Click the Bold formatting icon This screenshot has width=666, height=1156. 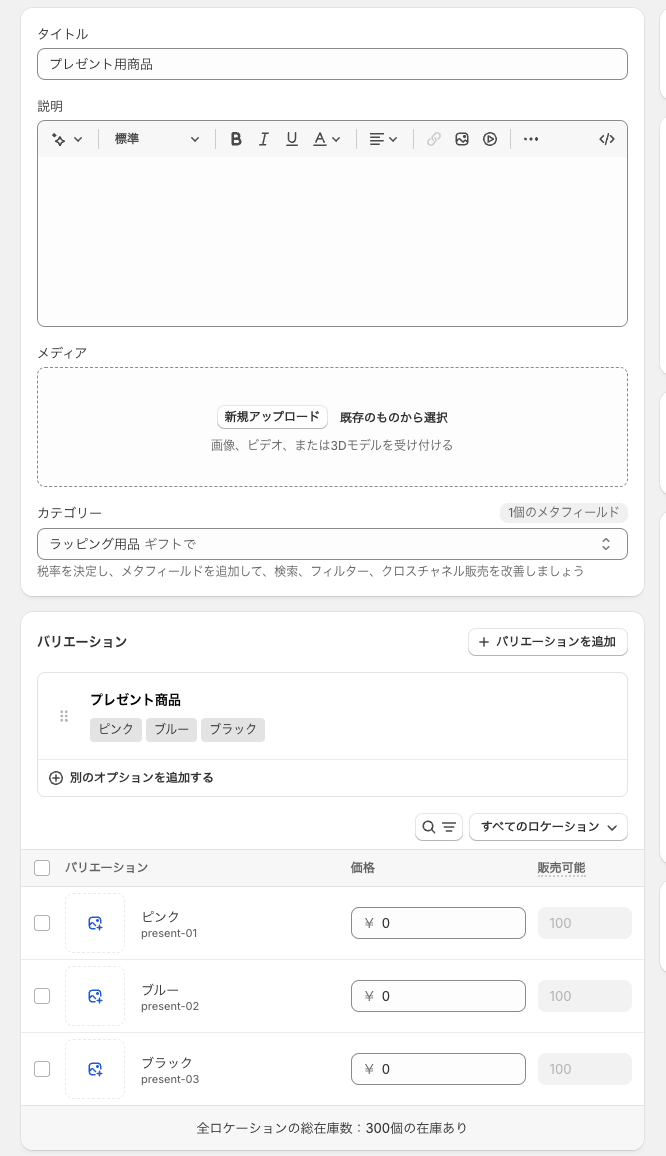[x=236, y=139]
